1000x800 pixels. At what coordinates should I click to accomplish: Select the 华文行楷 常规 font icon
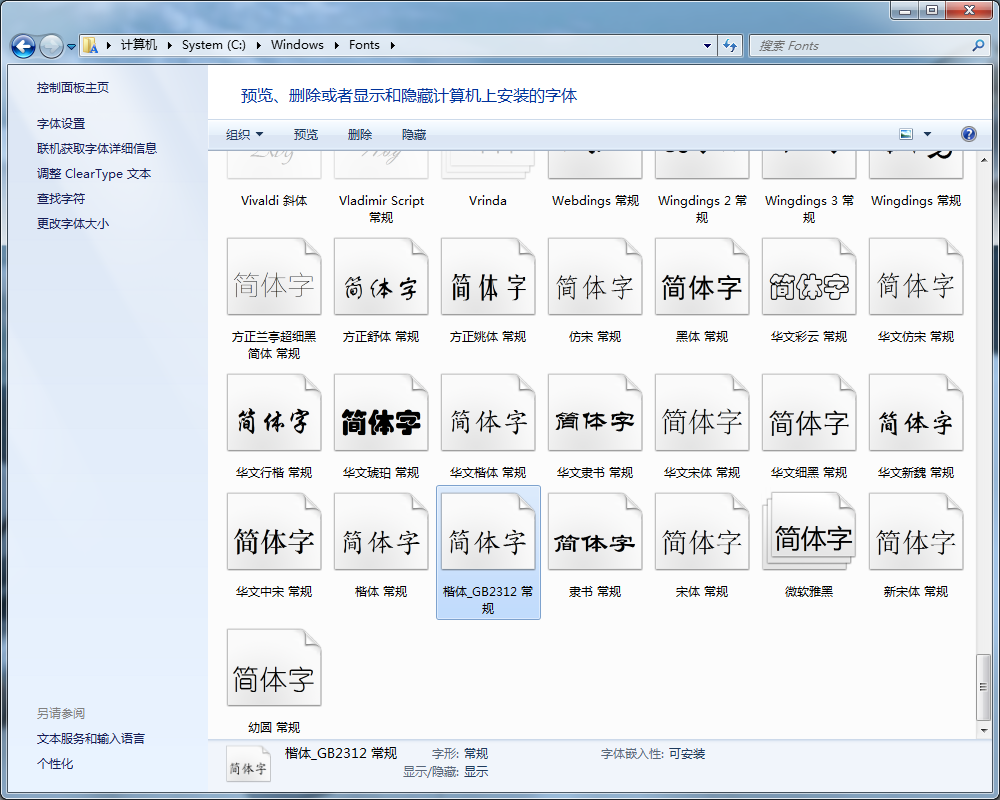click(x=274, y=413)
